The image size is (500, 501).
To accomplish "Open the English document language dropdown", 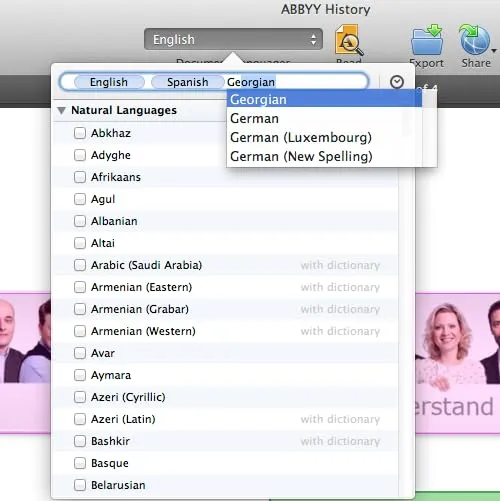I will [233, 39].
